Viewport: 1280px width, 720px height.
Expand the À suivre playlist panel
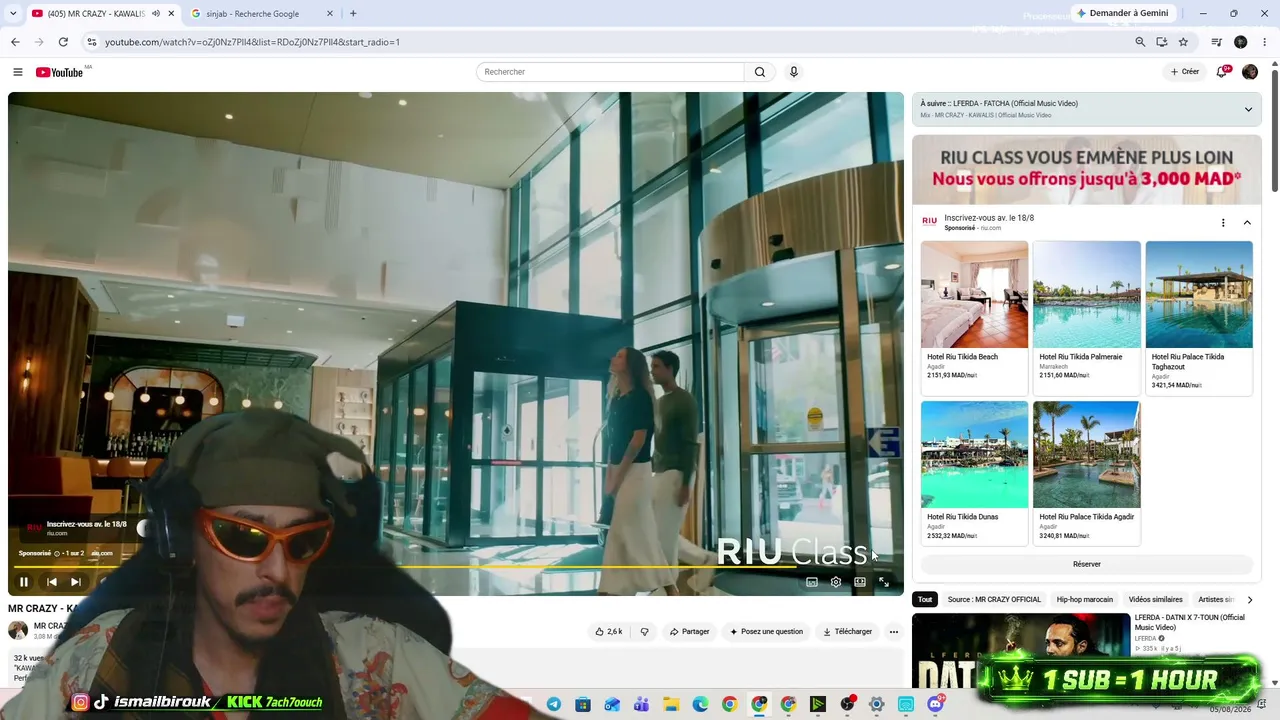click(1248, 109)
